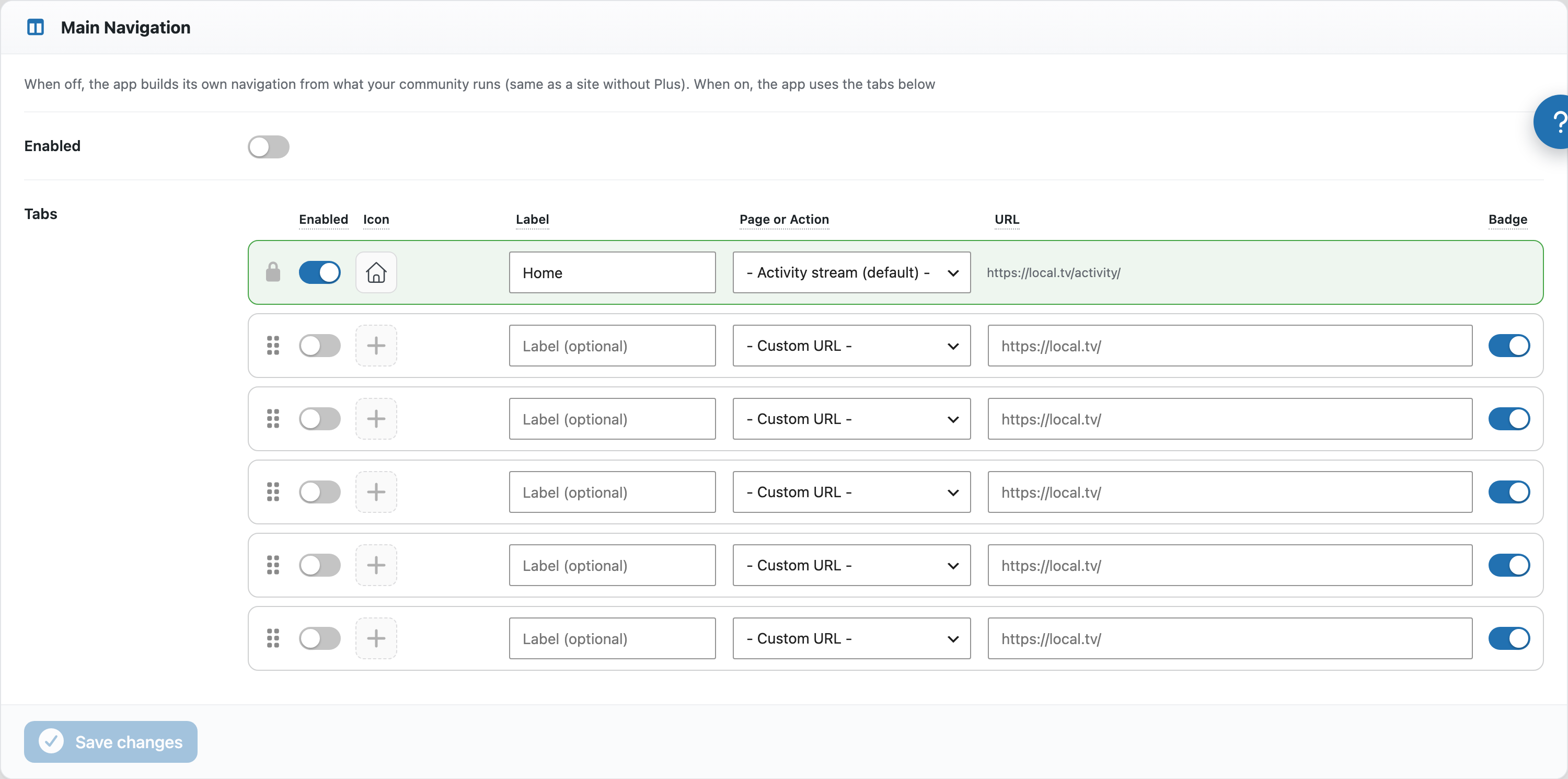Image resolution: width=1568 pixels, height=779 pixels.
Task: Click the URL field in fourth row
Action: pyautogui.click(x=1230, y=491)
